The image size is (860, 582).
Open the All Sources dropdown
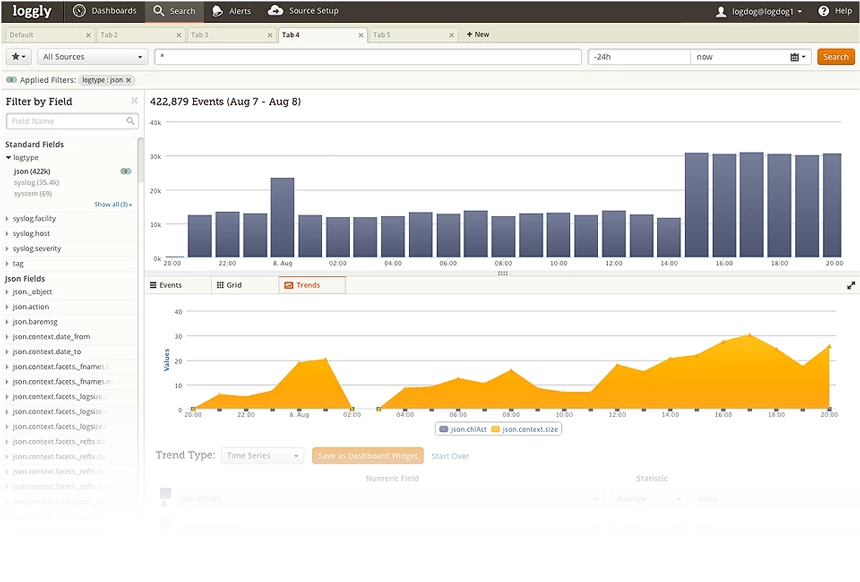click(x=93, y=56)
